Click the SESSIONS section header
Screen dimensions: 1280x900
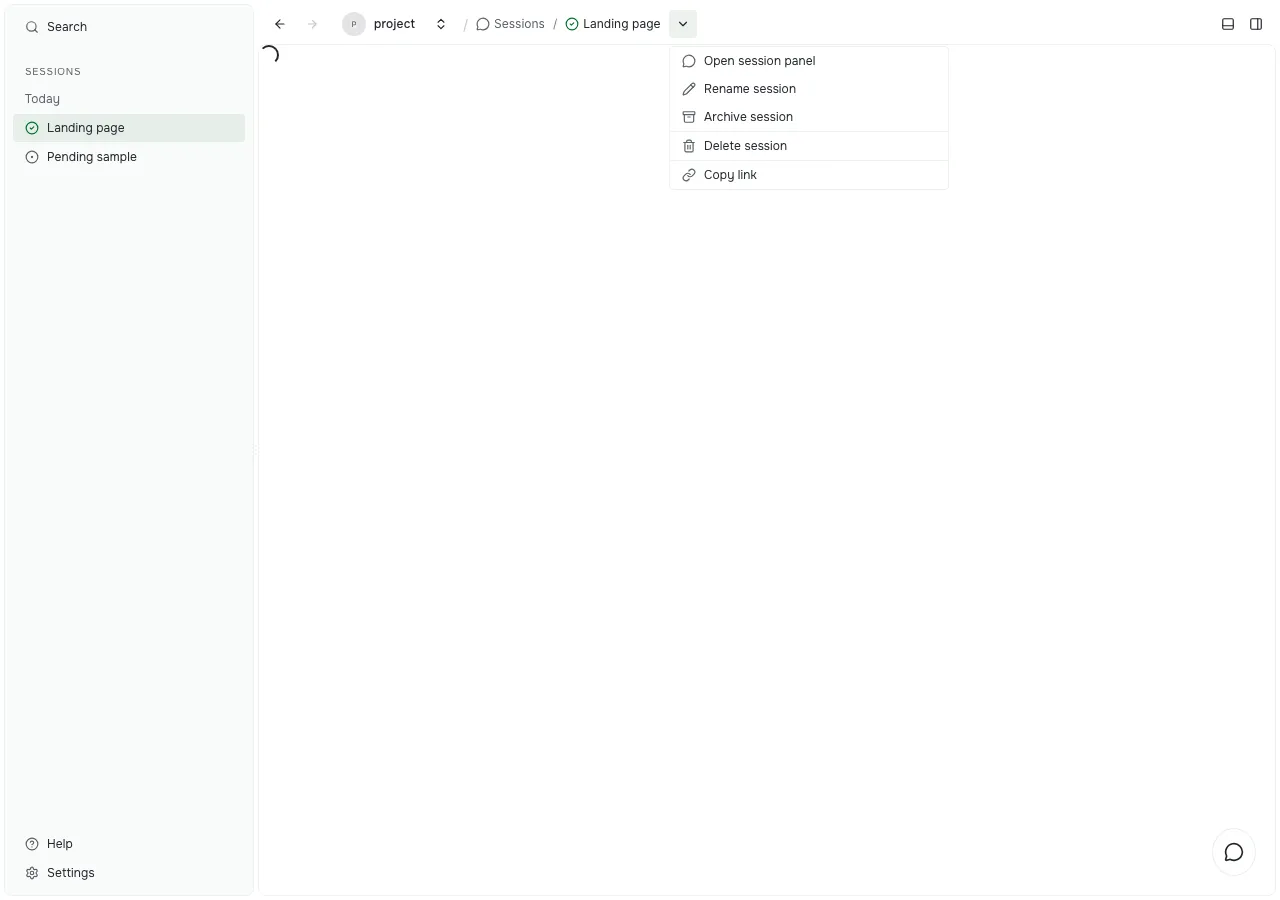click(x=53, y=72)
